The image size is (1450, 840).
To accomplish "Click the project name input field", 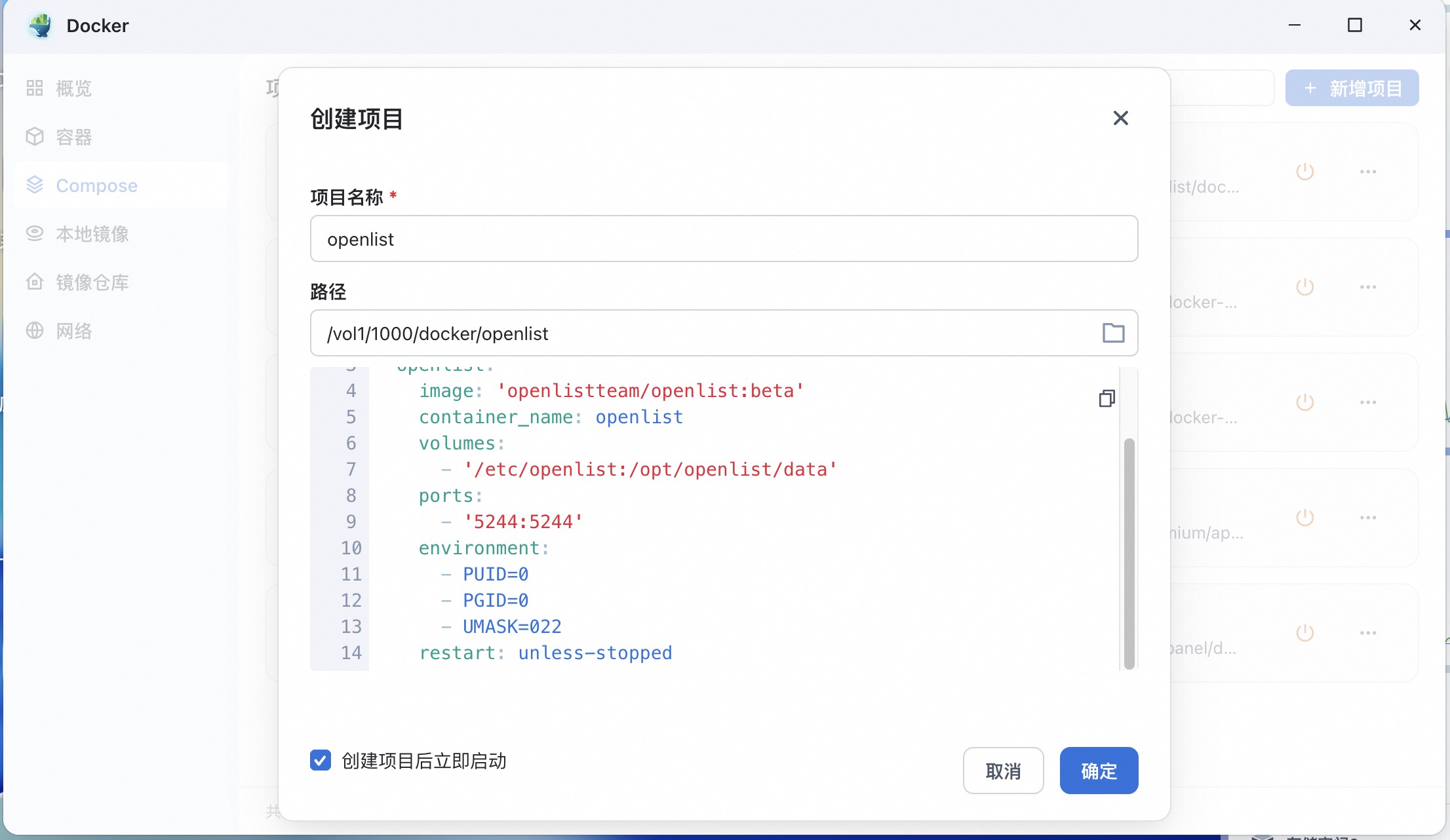I will 723,239.
